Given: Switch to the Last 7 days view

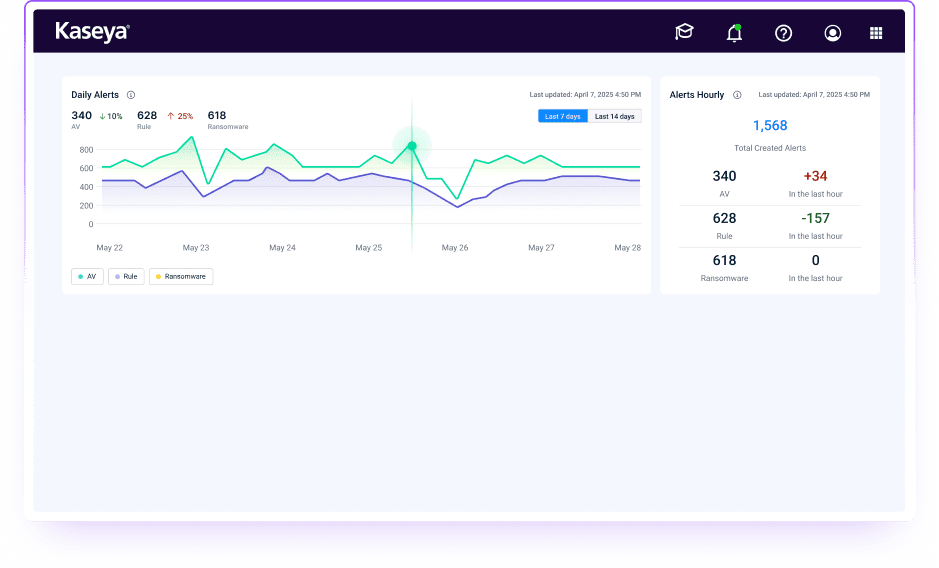Looking at the screenshot, I should [x=562, y=117].
